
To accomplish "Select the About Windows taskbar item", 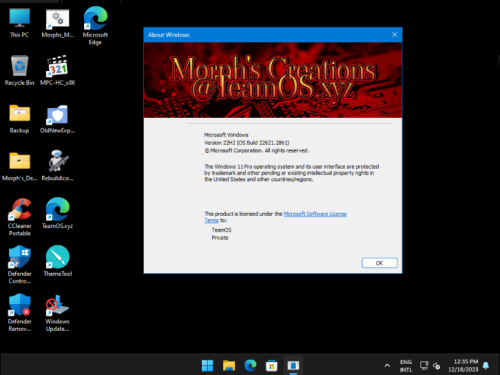I will [x=293, y=365].
